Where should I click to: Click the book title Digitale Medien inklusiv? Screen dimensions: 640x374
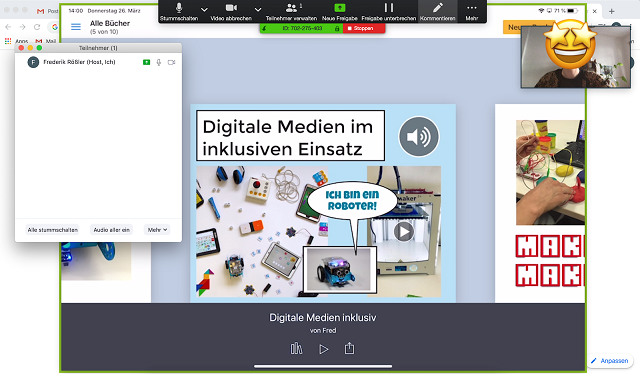pyautogui.click(x=322, y=318)
